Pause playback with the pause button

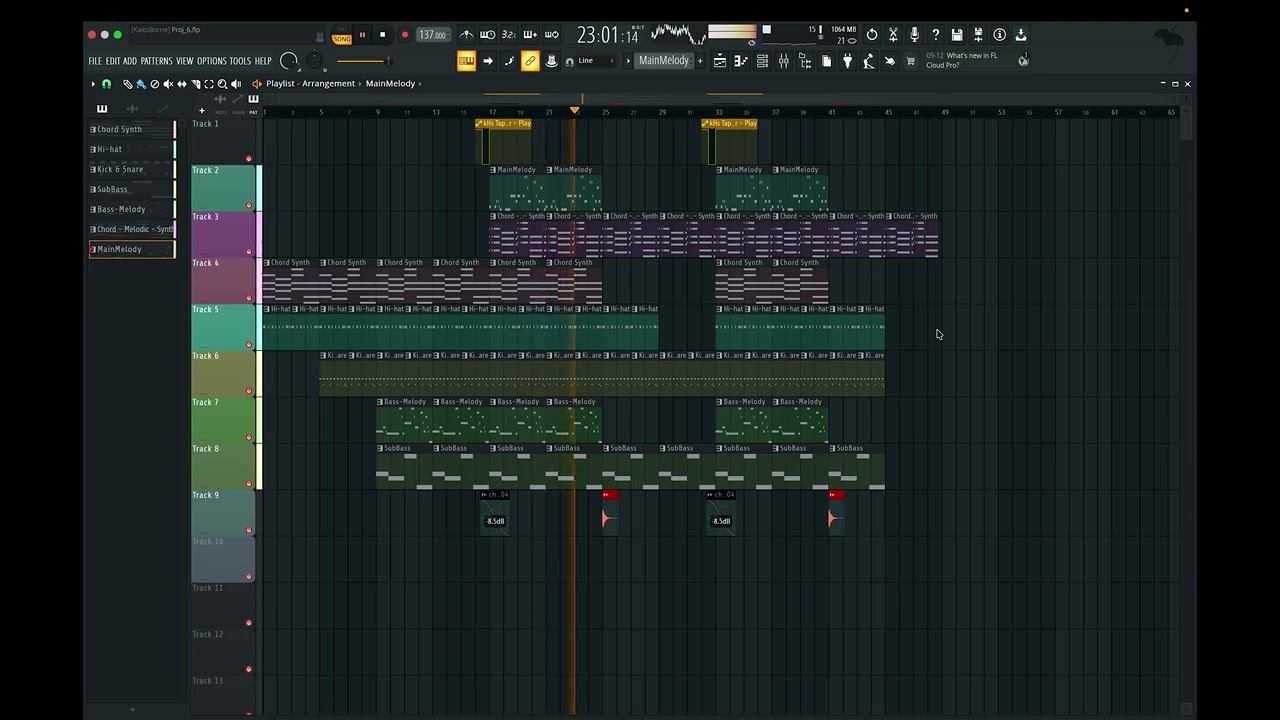(362, 35)
